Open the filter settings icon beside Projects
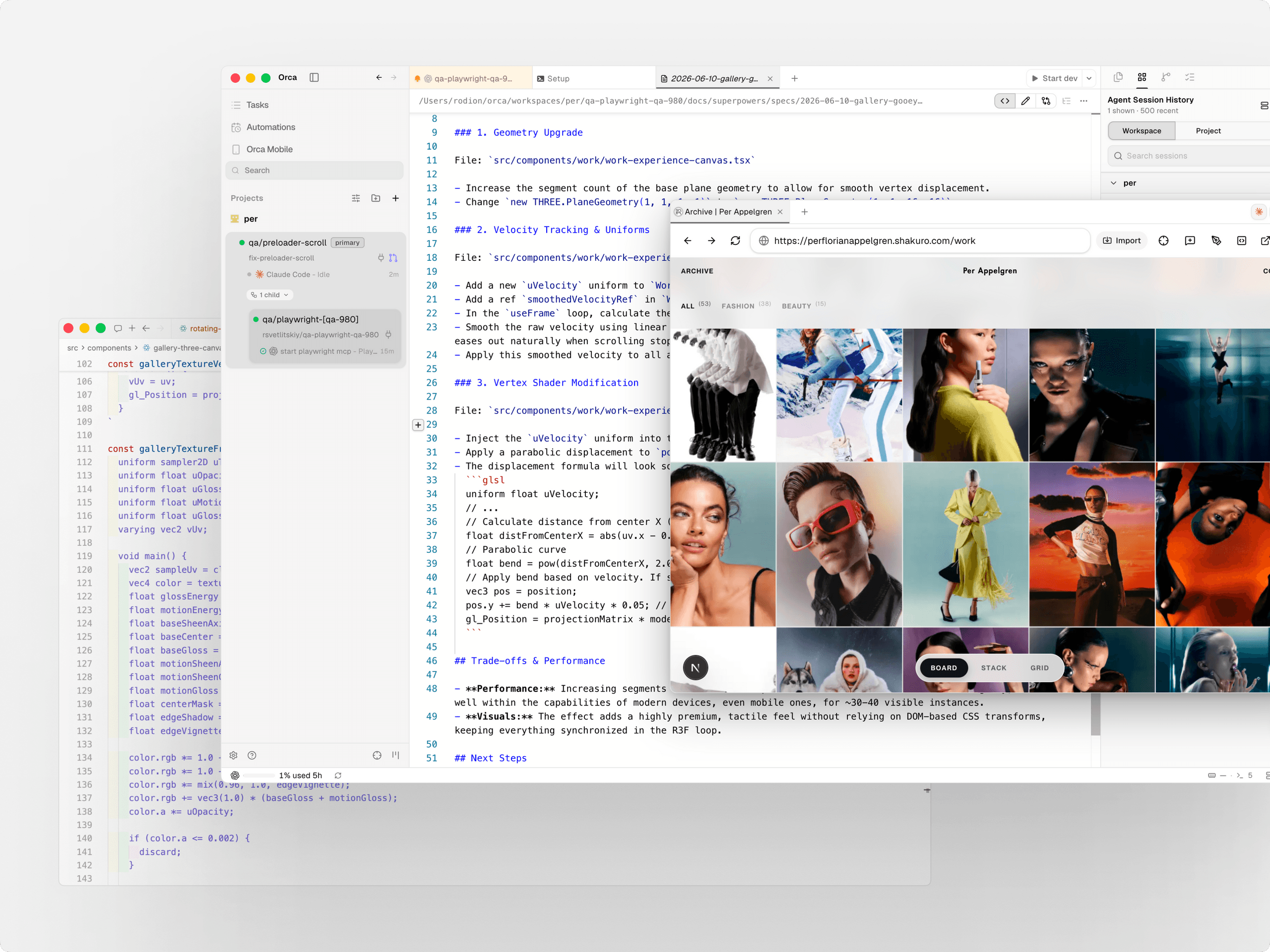This screenshot has height=952, width=1270. point(356,198)
